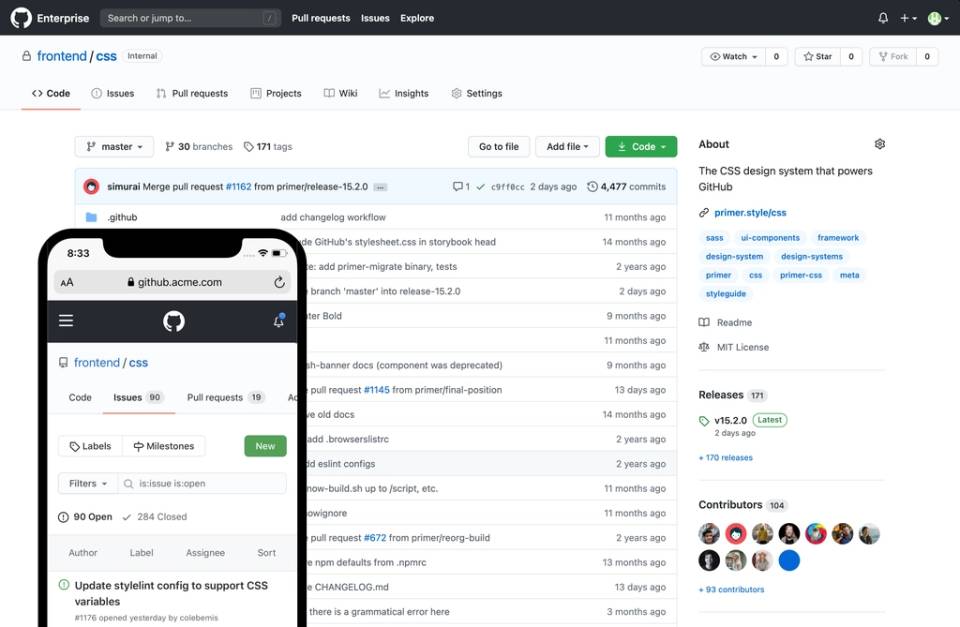
Task: Click the Go to file button
Action: 499,147
